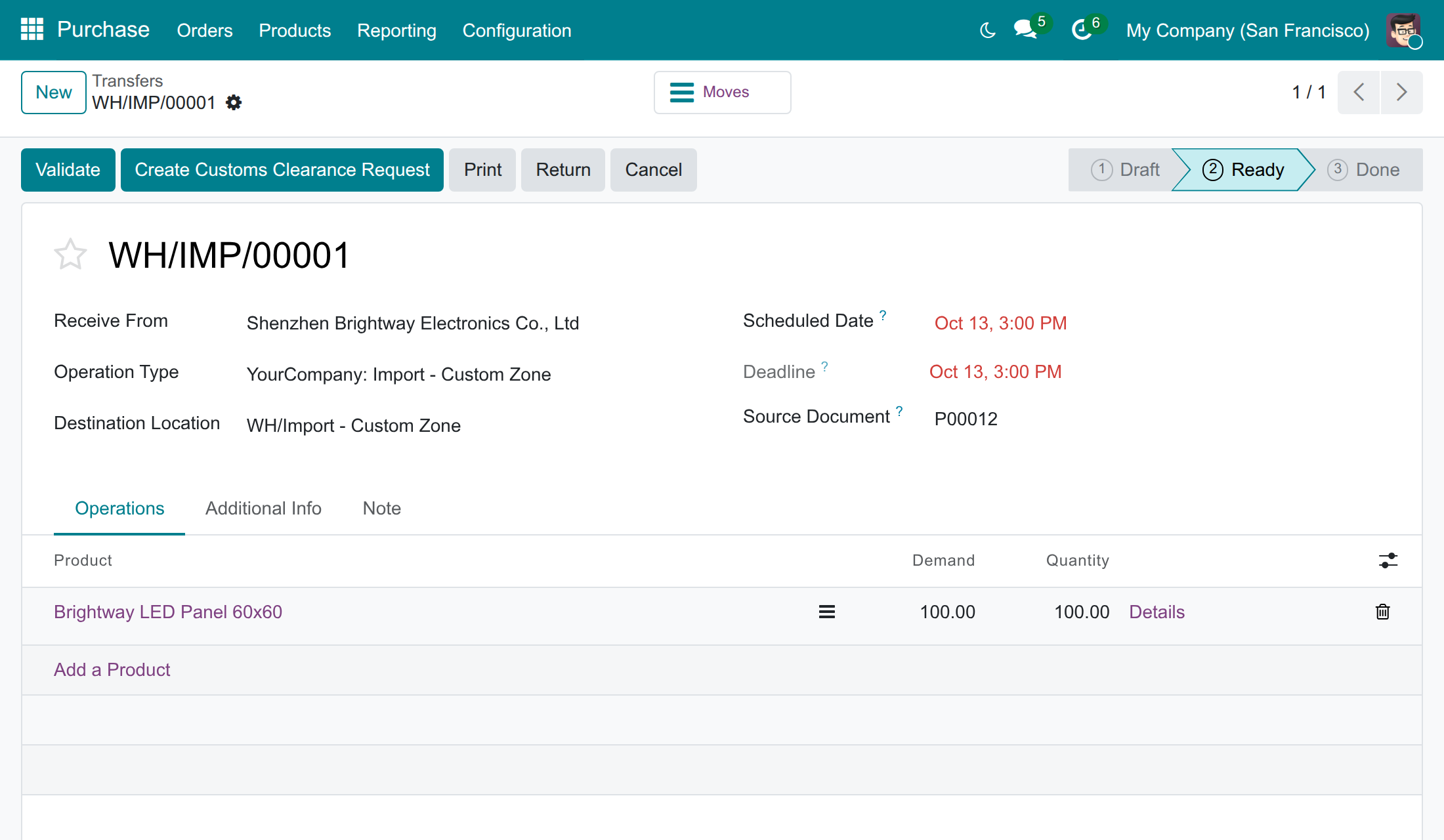Open the Moves smart button
This screenshot has height=840, width=1444.
coord(722,93)
